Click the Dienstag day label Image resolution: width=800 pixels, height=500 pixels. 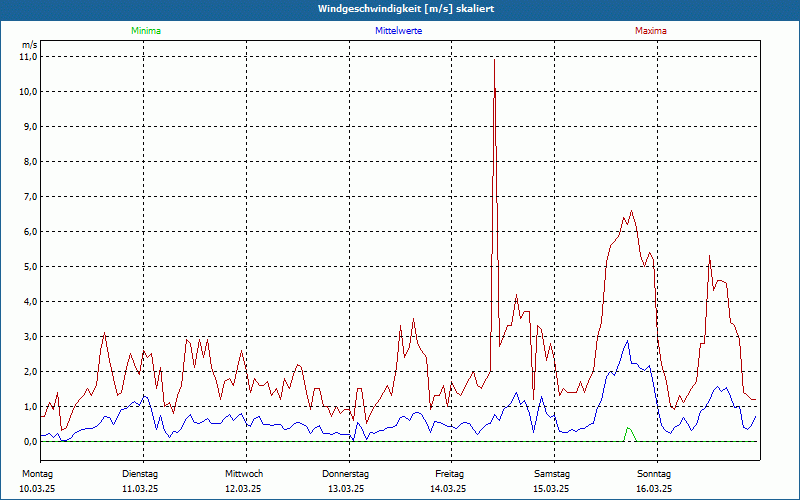coord(140,474)
